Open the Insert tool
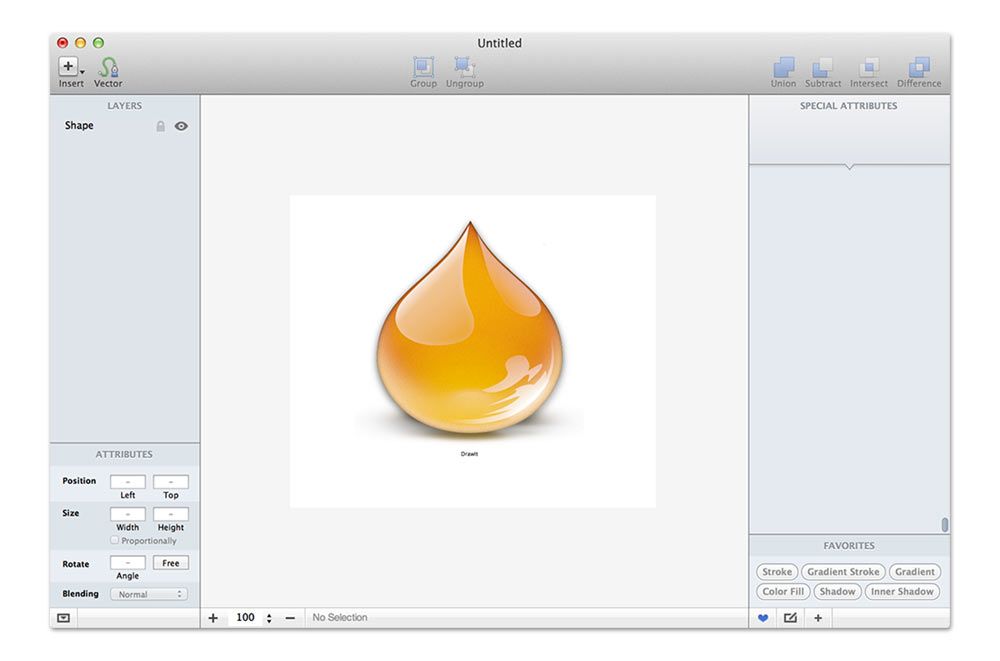 tap(68, 66)
